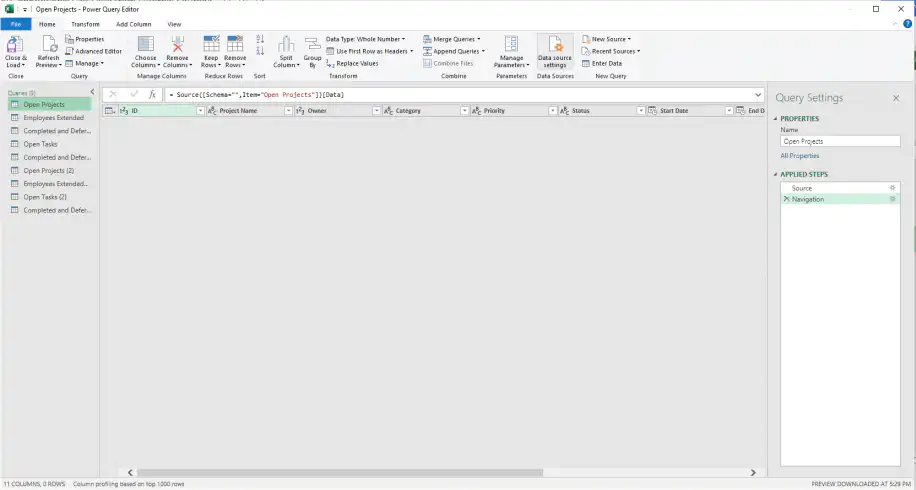Open the ID column filter dropdown
Screen dimensions: 916x490
click(200, 110)
